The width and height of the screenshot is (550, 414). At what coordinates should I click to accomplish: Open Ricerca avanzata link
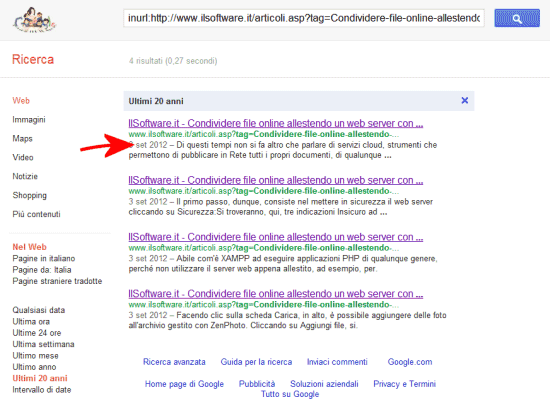click(x=174, y=362)
